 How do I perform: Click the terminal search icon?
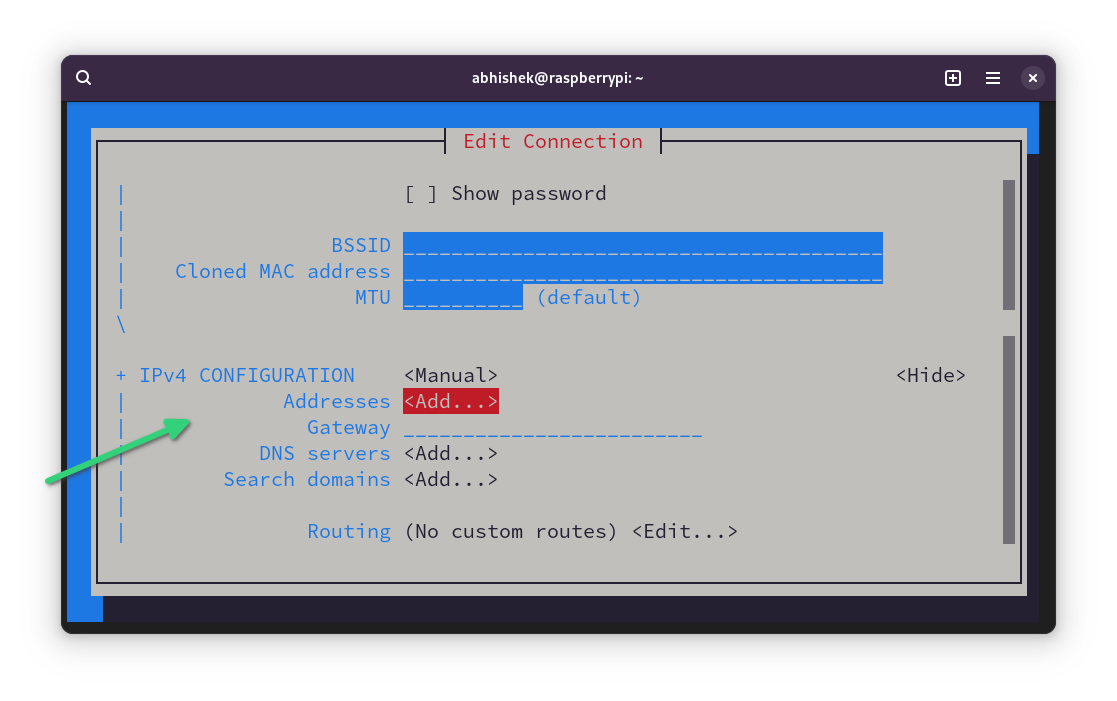pos(84,78)
